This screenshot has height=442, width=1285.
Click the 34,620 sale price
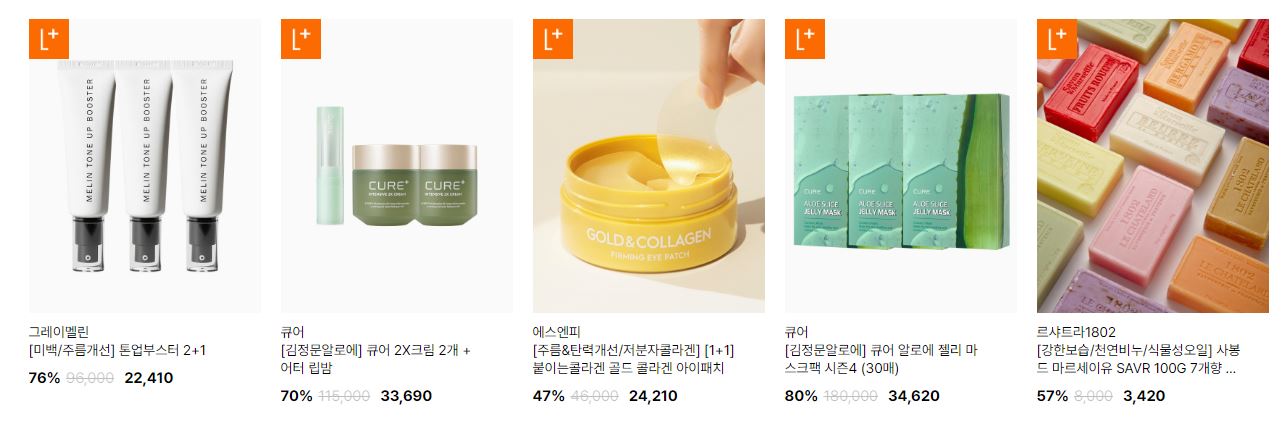point(914,396)
